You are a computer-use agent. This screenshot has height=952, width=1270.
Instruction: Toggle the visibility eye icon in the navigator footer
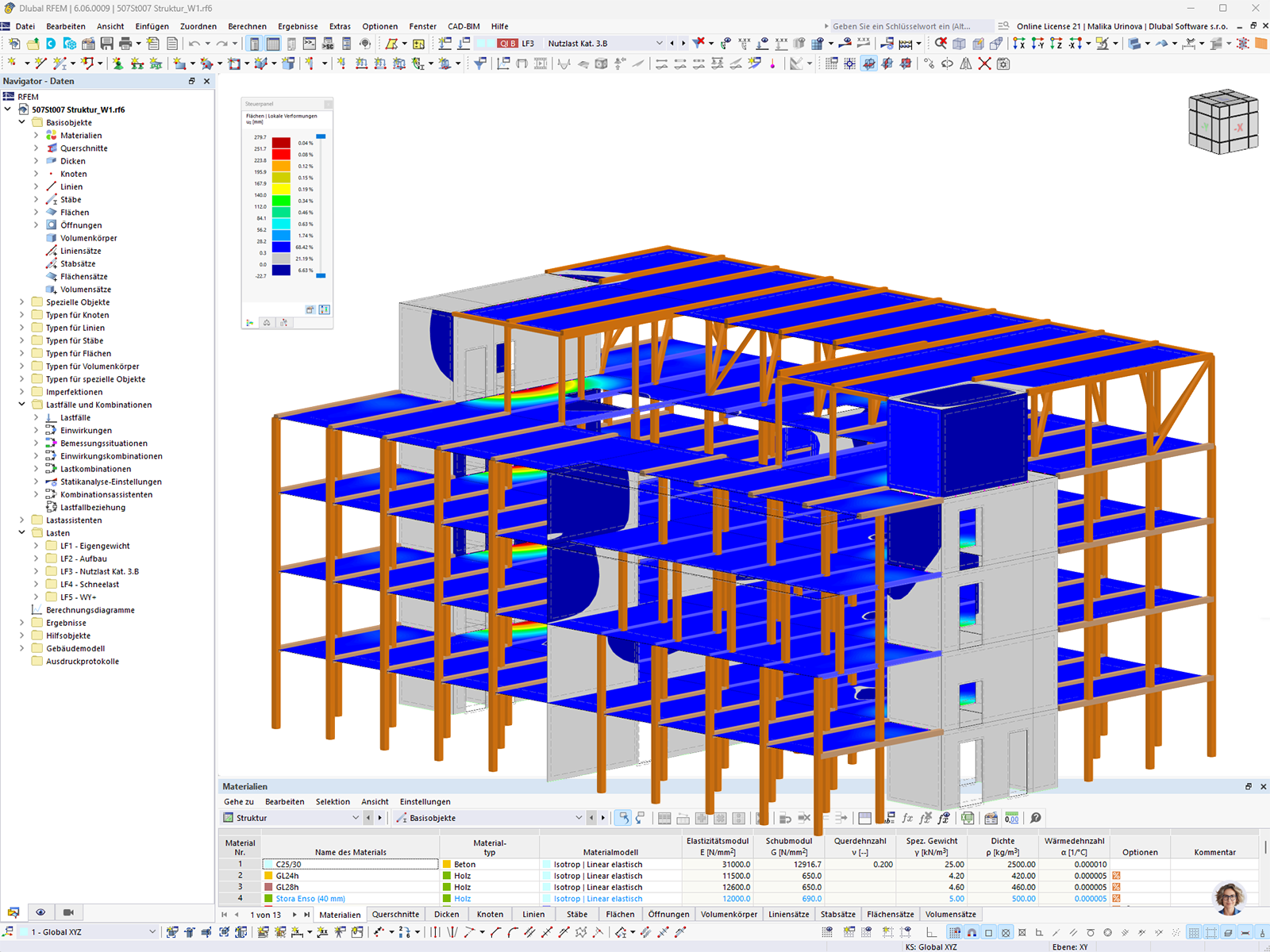pyautogui.click(x=41, y=912)
